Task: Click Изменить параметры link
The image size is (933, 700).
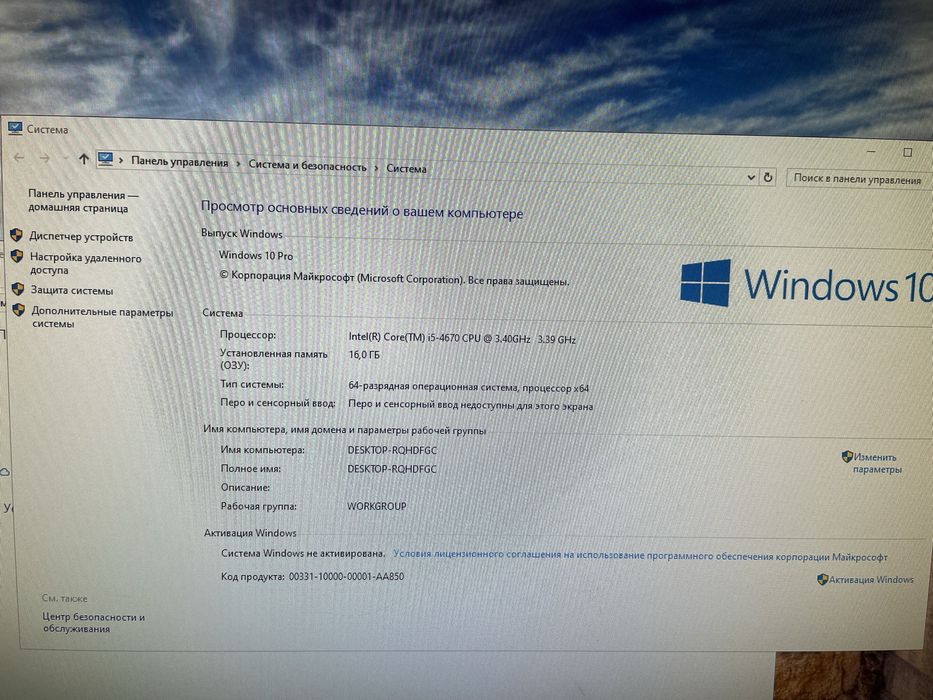Action: click(x=876, y=463)
